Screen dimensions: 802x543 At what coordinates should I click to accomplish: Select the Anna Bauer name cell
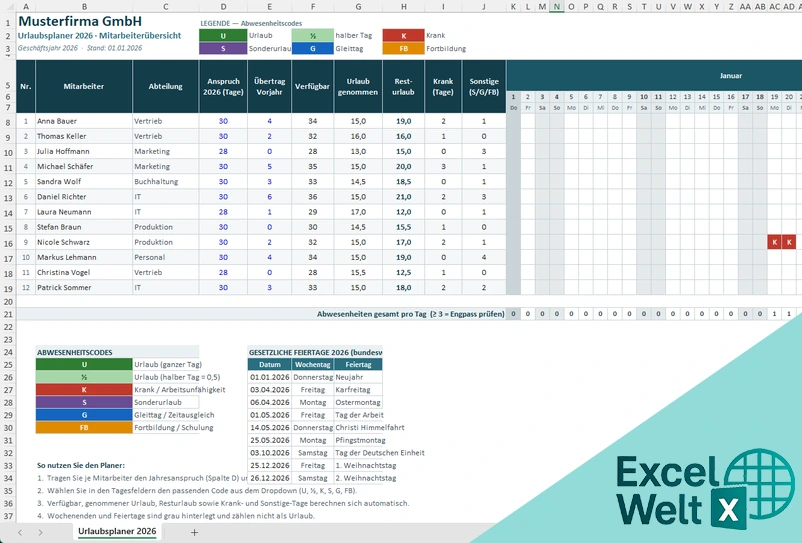(84, 121)
